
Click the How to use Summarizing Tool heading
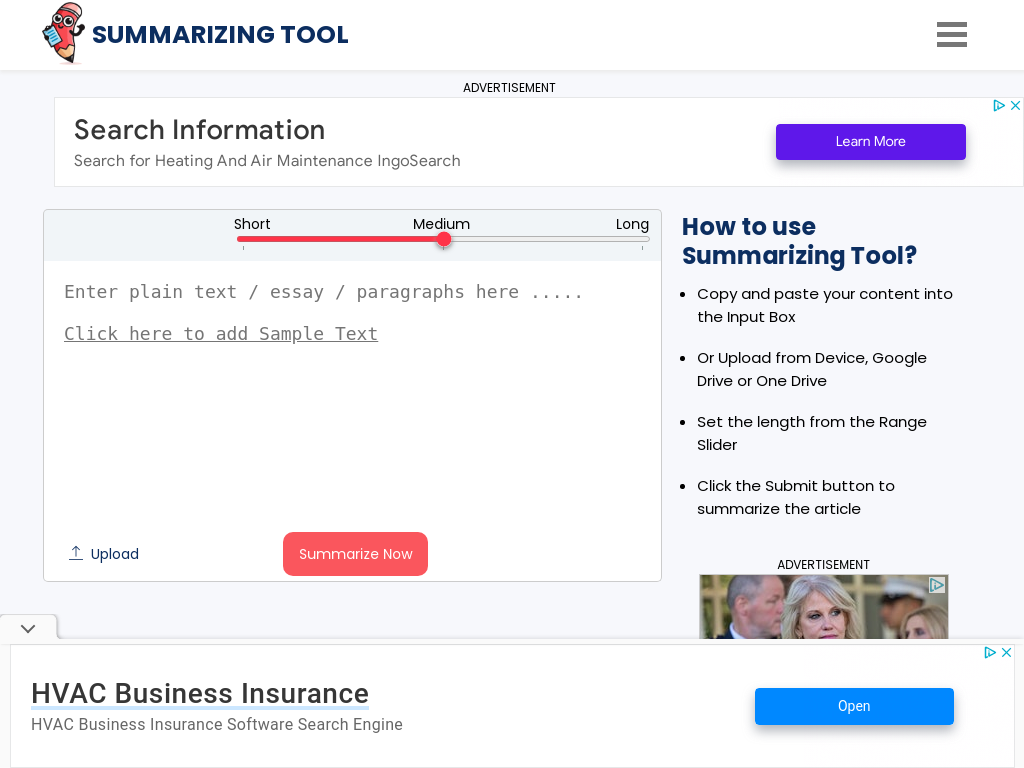[799, 241]
